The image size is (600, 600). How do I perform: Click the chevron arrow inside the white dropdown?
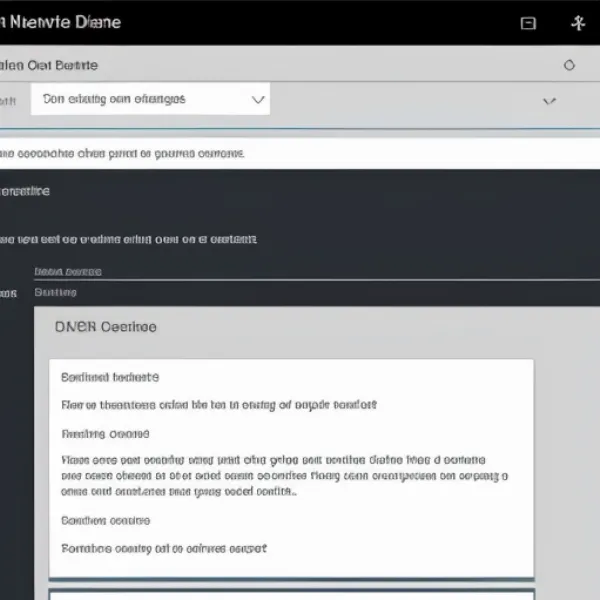click(x=258, y=99)
